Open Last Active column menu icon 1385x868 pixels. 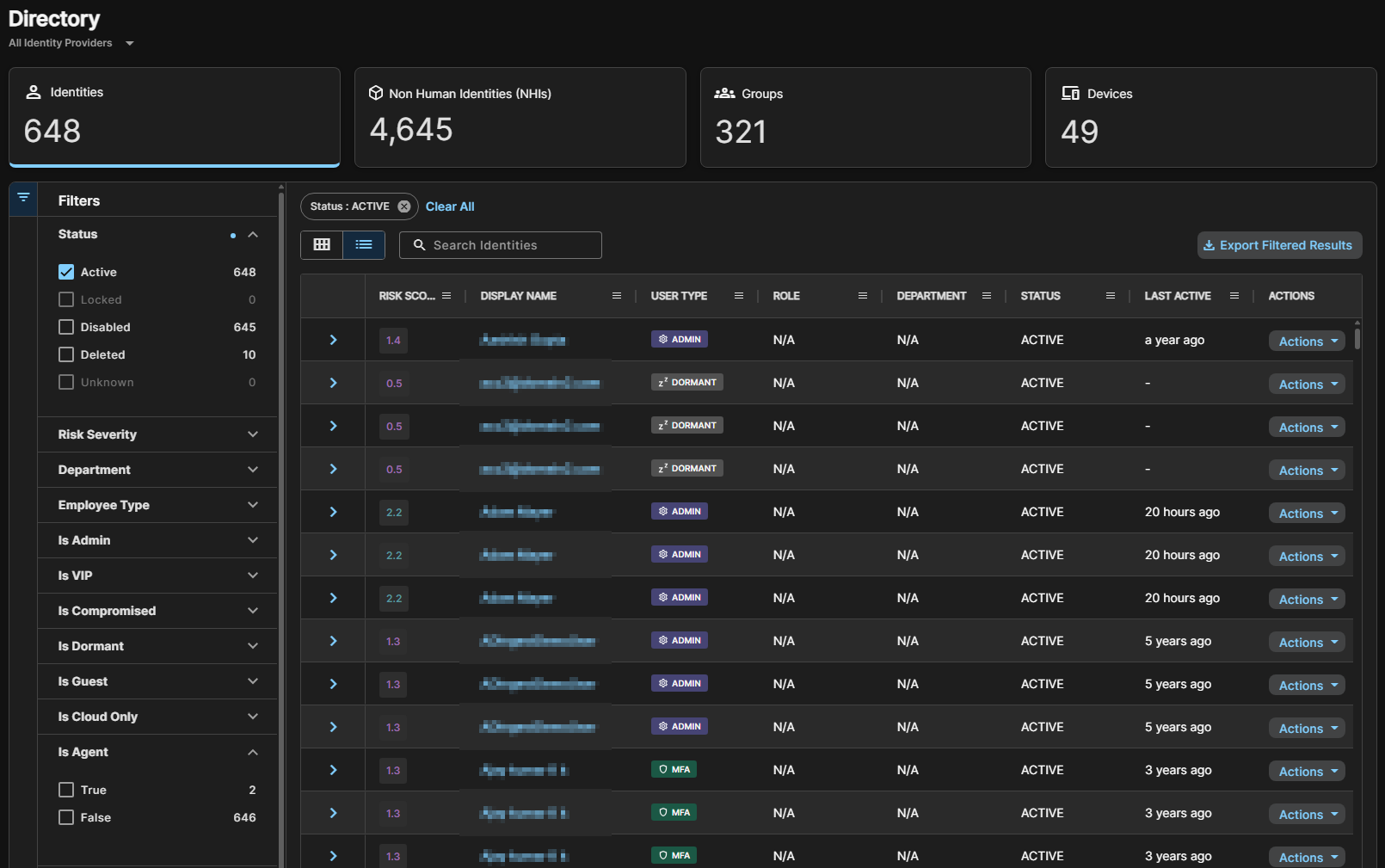(x=1234, y=296)
